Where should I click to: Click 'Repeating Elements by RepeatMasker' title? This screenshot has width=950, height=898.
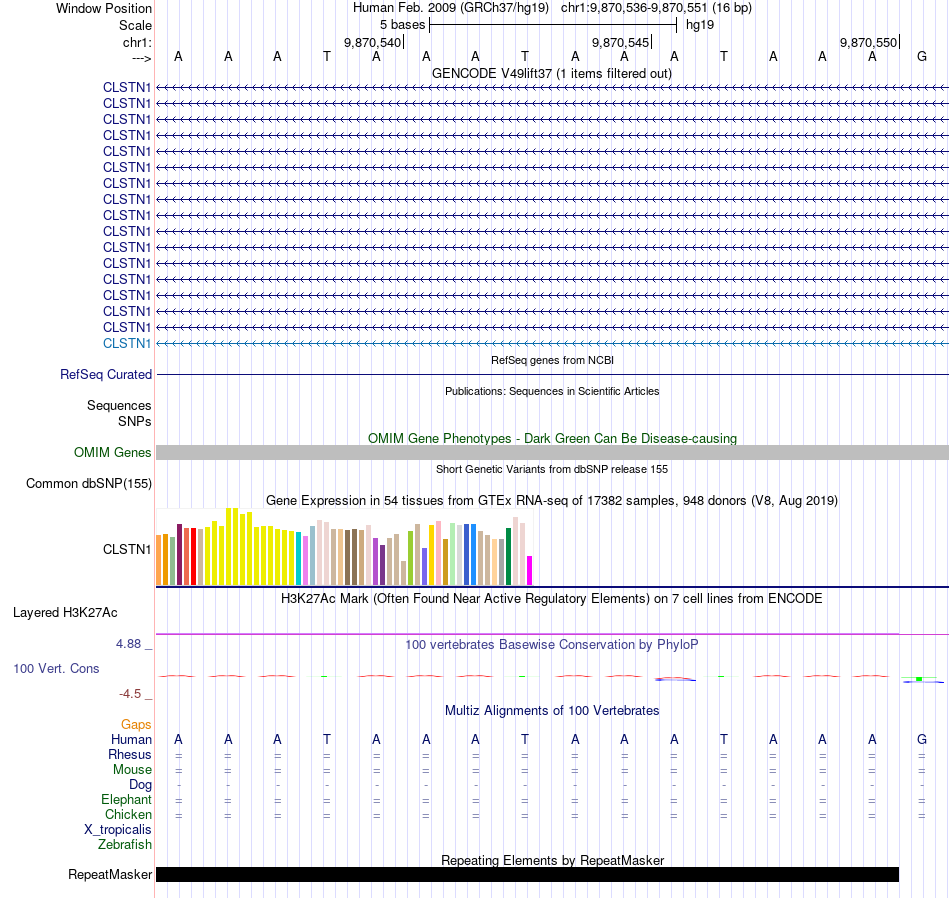[x=552, y=860]
